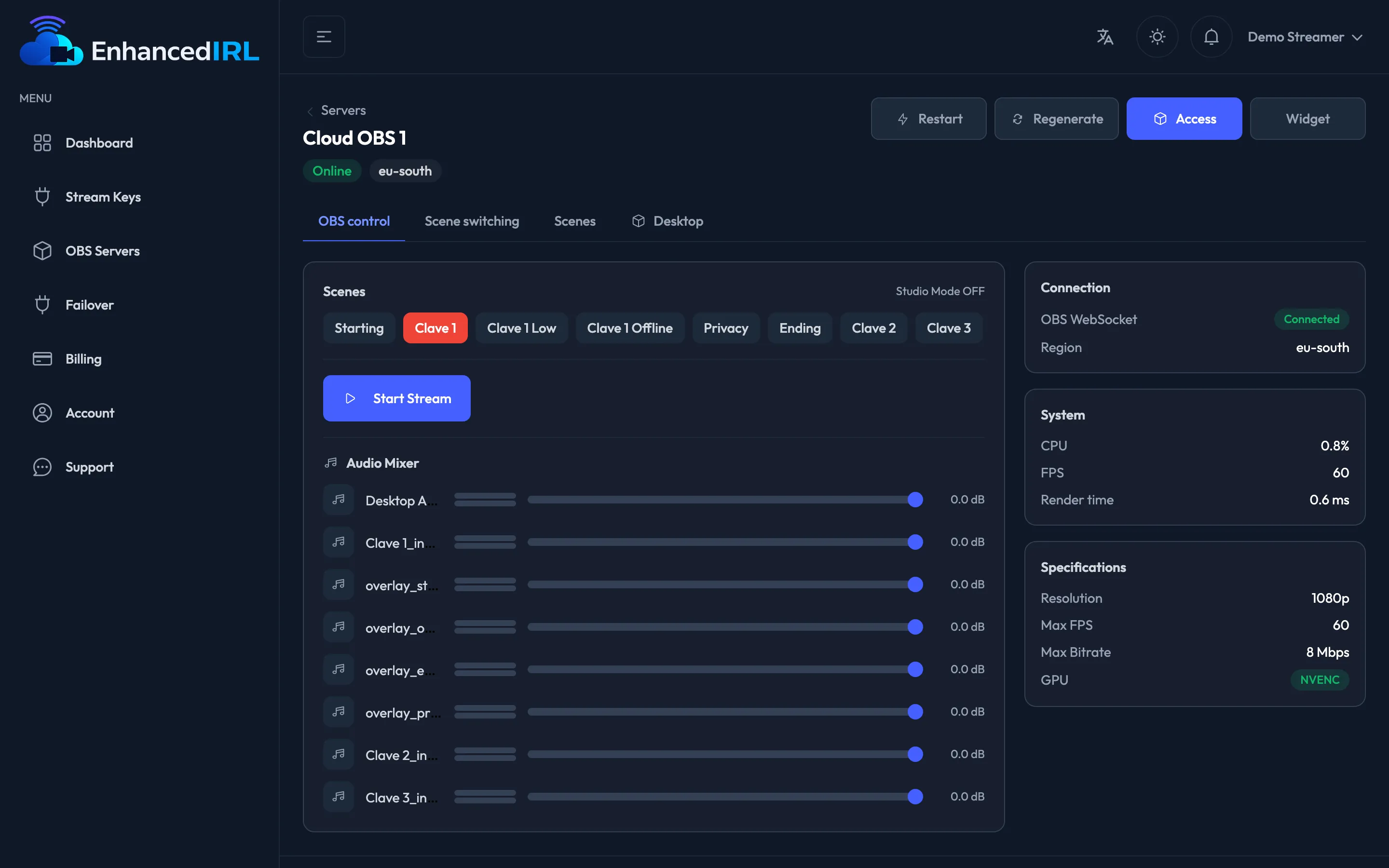The height and width of the screenshot is (868, 1389).
Task: Open notifications bell icon
Action: point(1211,37)
